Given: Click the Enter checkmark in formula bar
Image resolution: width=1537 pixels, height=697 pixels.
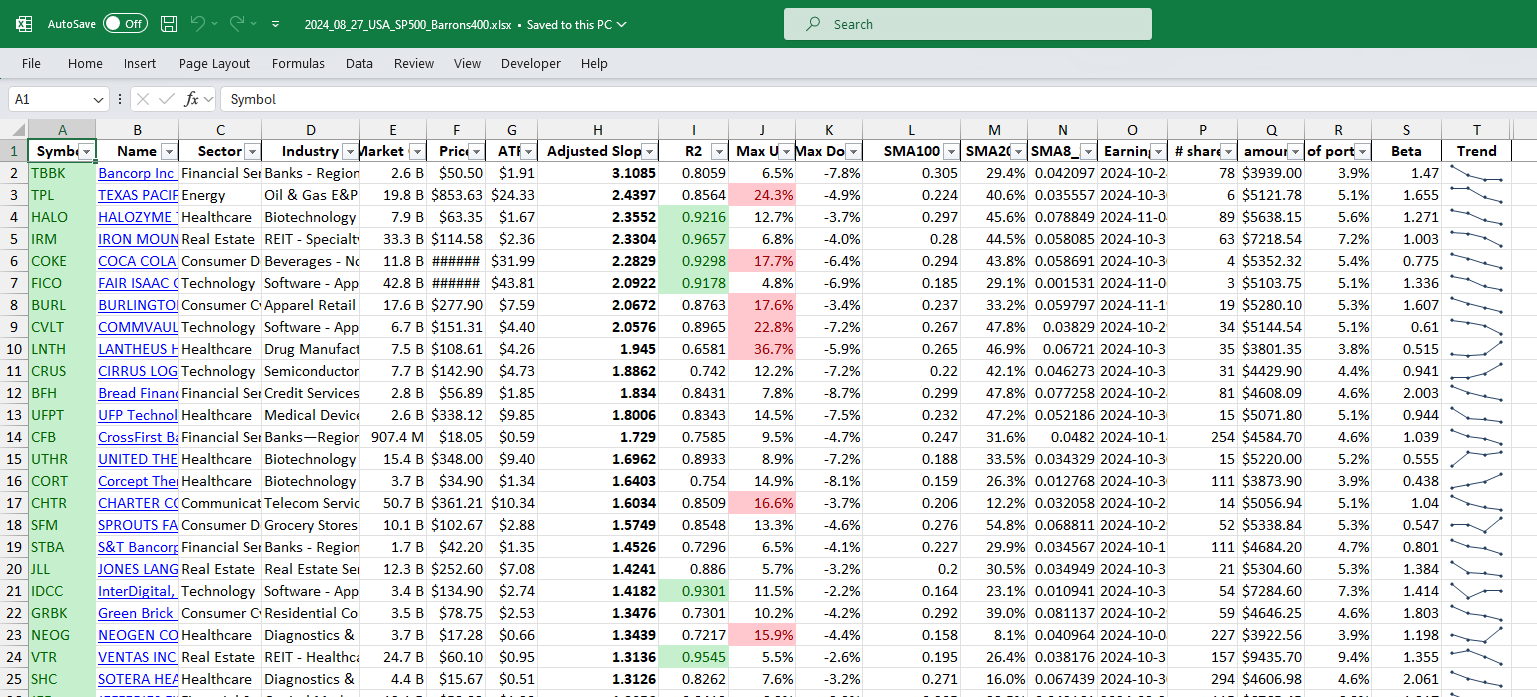Looking at the screenshot, I should 167,99.
